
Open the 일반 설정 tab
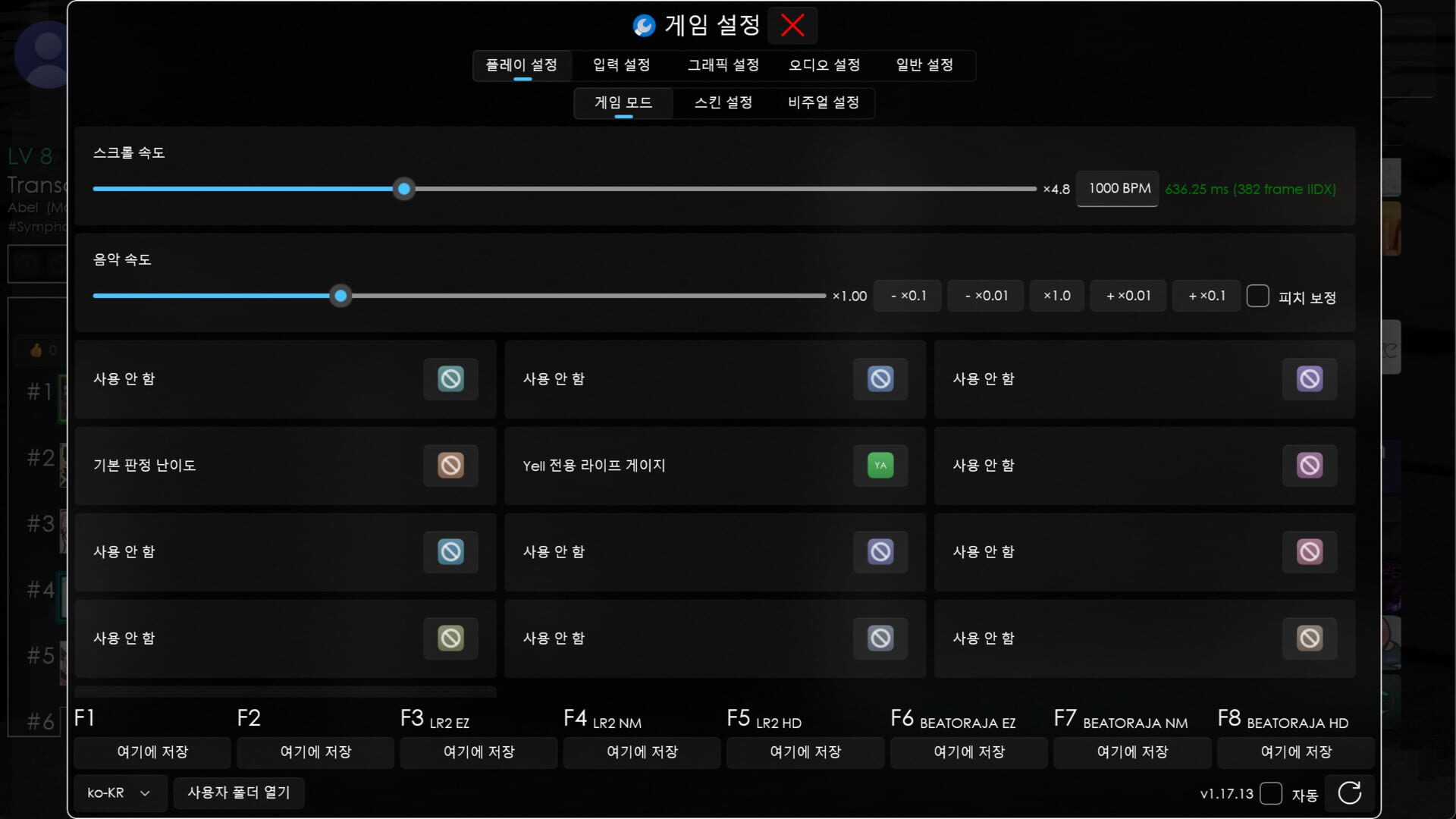point(924,65)
